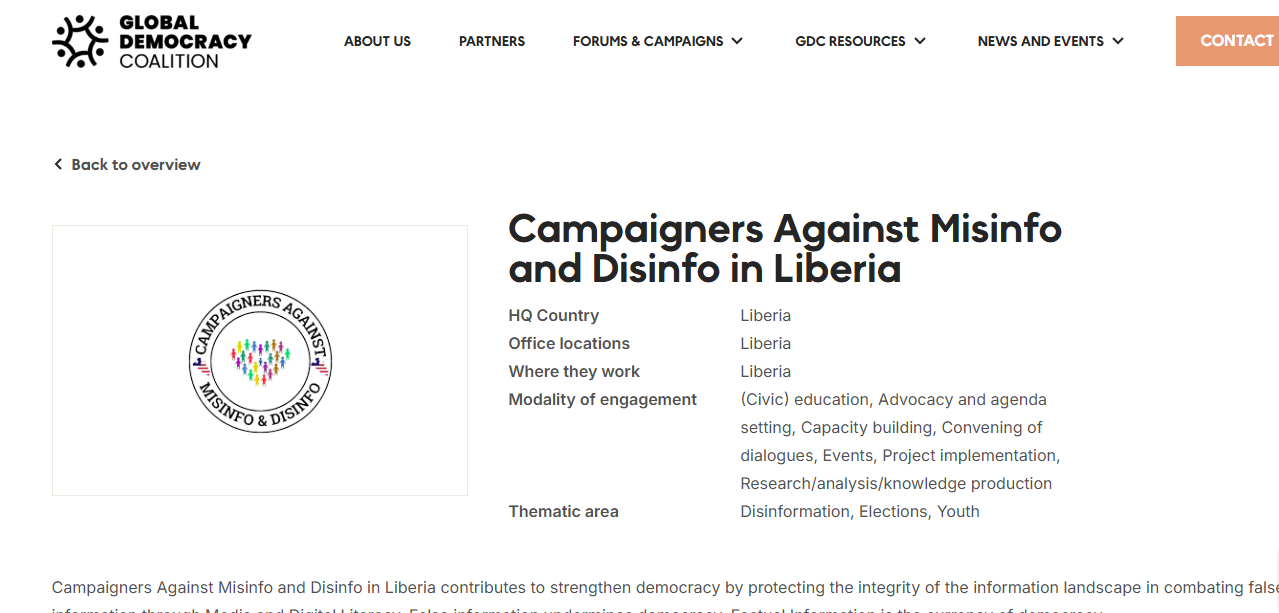1279x613 pixels.
Task: Click the organization description paragraph
Action: pos(660,588)
